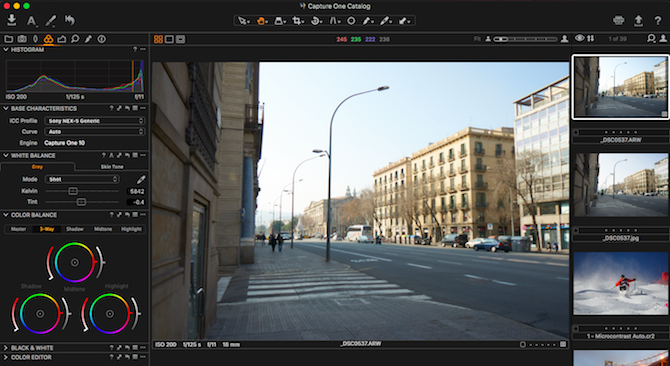The width and height of the screenshot is (670, 366).
Task: Select the 3-Way color balance mode
Action: coord(47,229)
